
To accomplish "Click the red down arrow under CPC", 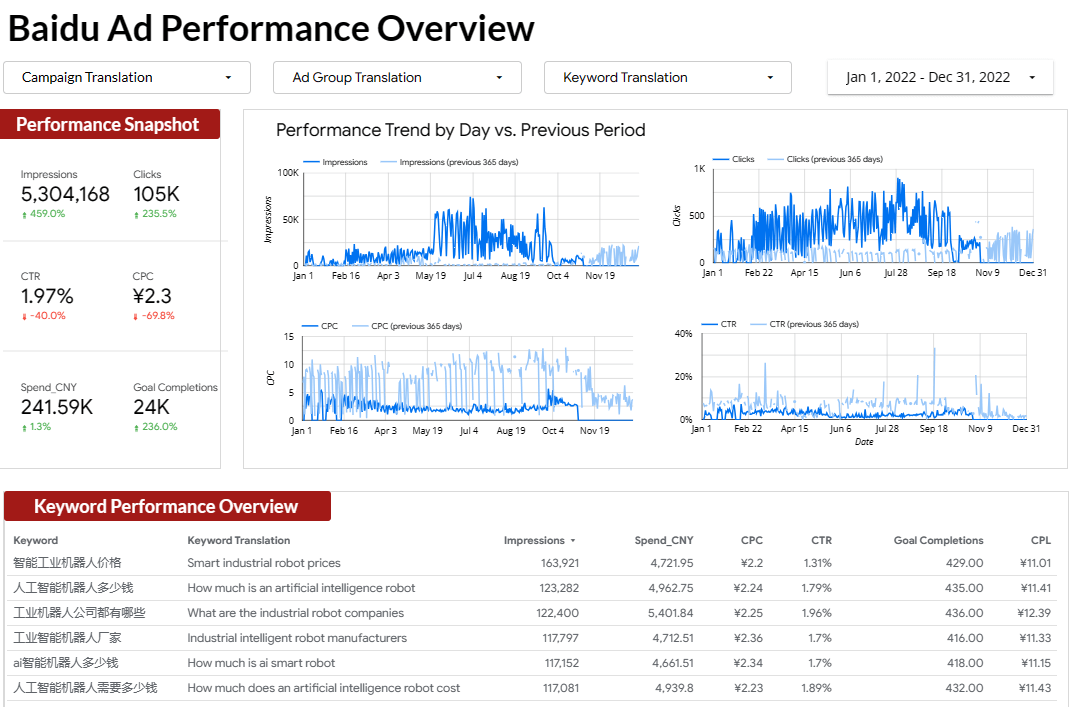I will (x=136, y=316).
